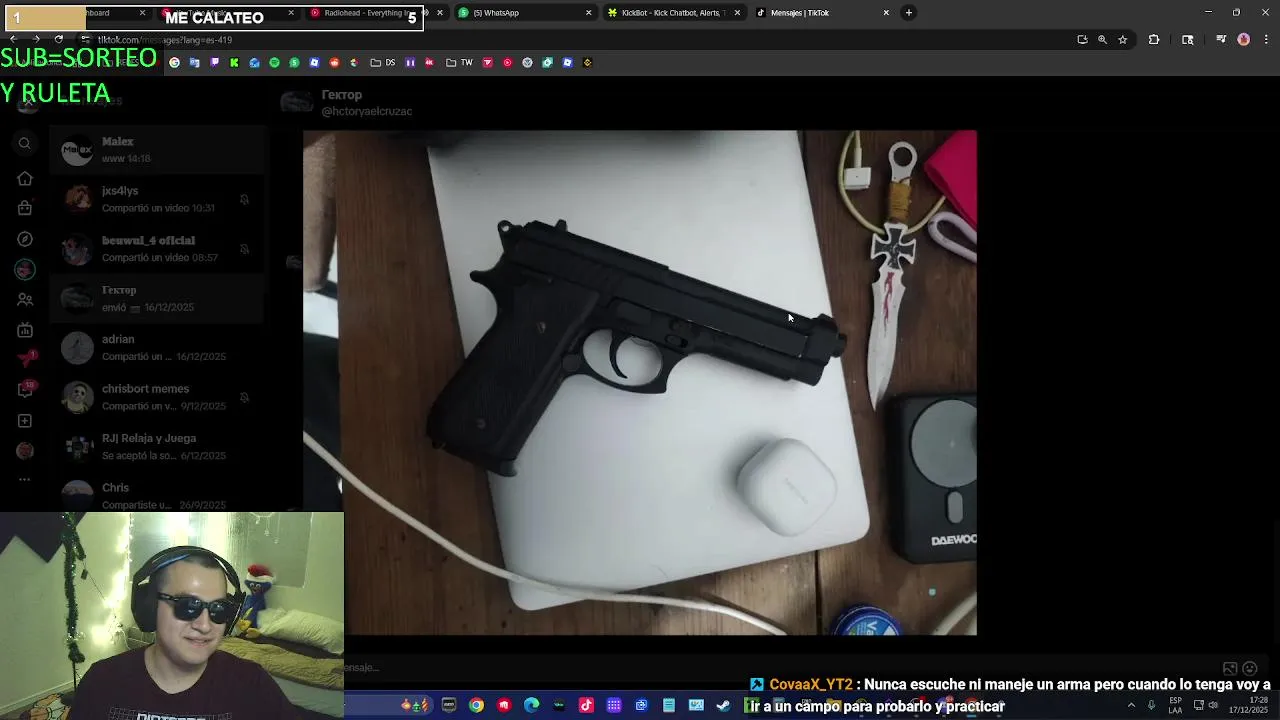Screen dimensions: 1280x720
Task: Click the ESP LAA language indicator
Action: [x=1175, y=705]
